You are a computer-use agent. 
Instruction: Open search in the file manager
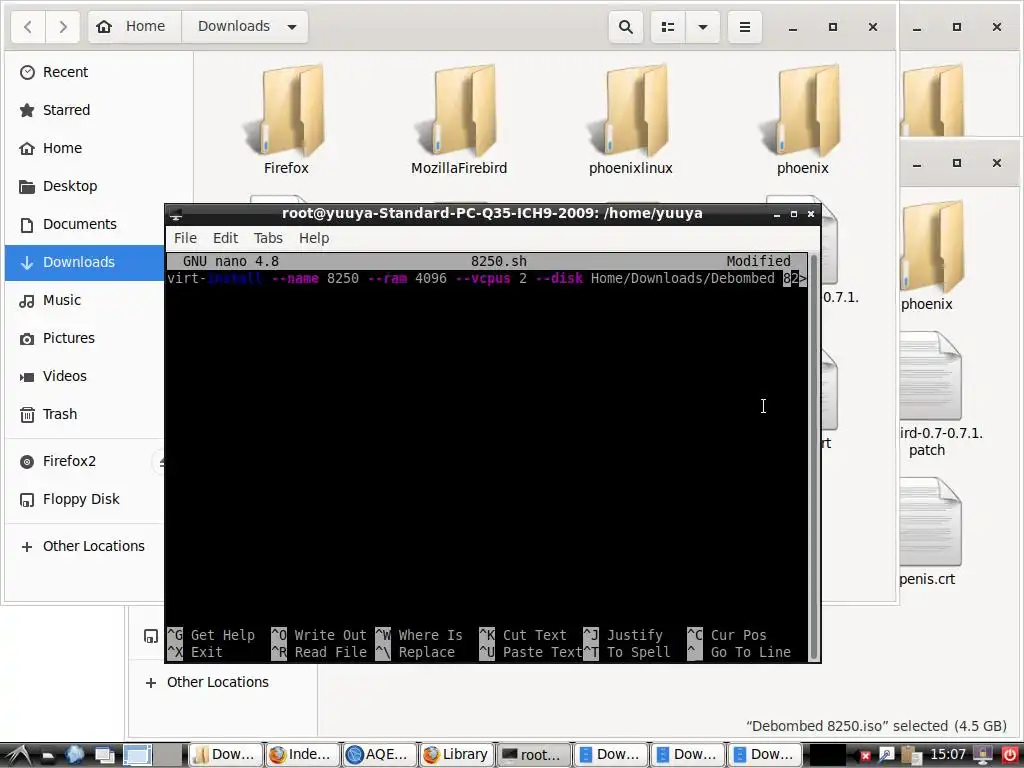[626, 27]
